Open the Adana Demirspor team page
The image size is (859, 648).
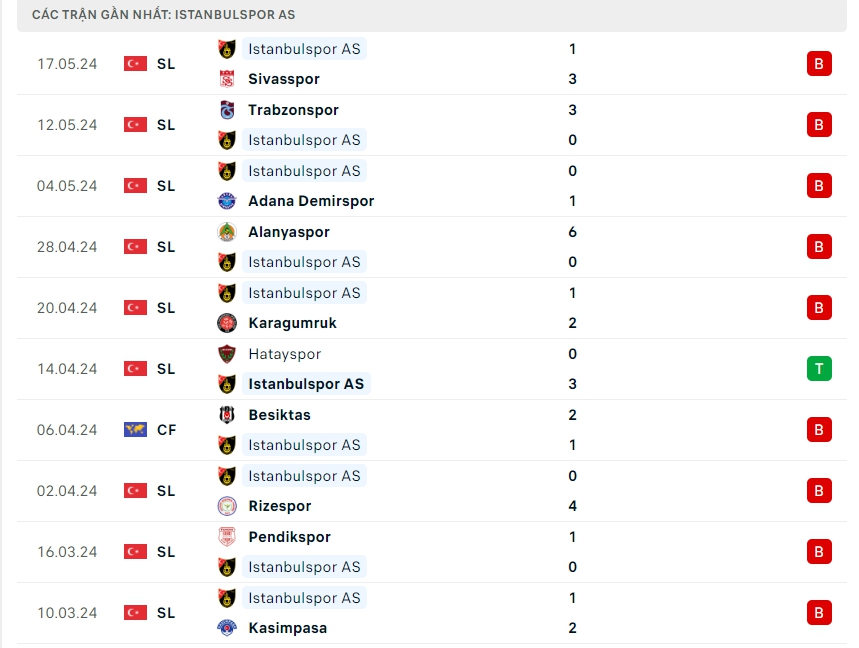click(311, 201)
